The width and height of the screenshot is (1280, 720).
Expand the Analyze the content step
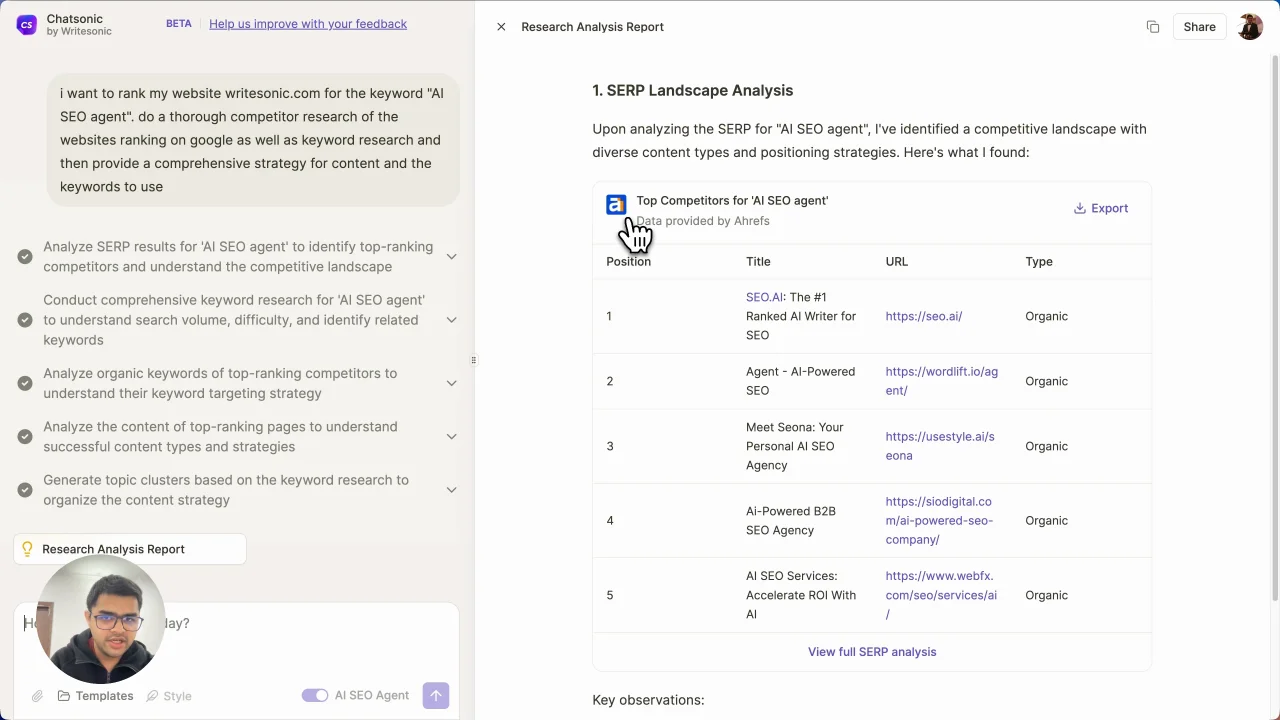(451, 437)
